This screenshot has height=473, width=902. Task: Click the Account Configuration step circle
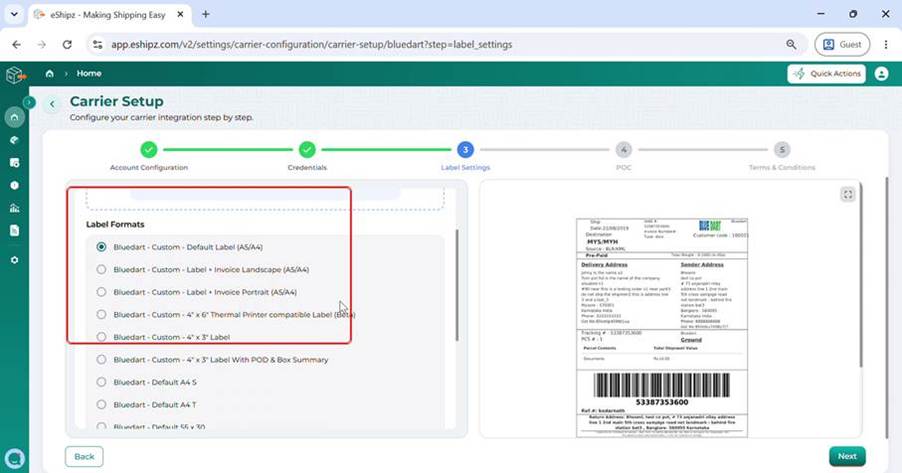pyautogui.click(x=148, y=150)
